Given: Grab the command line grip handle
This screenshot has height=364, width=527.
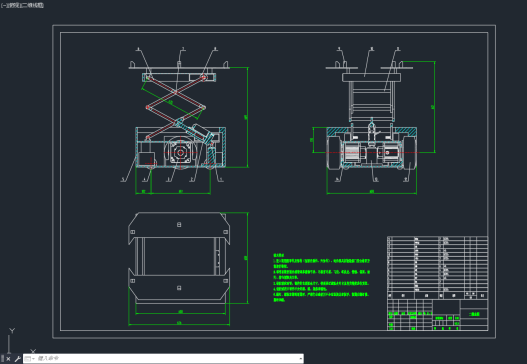Looking at the screenshot, I should [2, 359].
